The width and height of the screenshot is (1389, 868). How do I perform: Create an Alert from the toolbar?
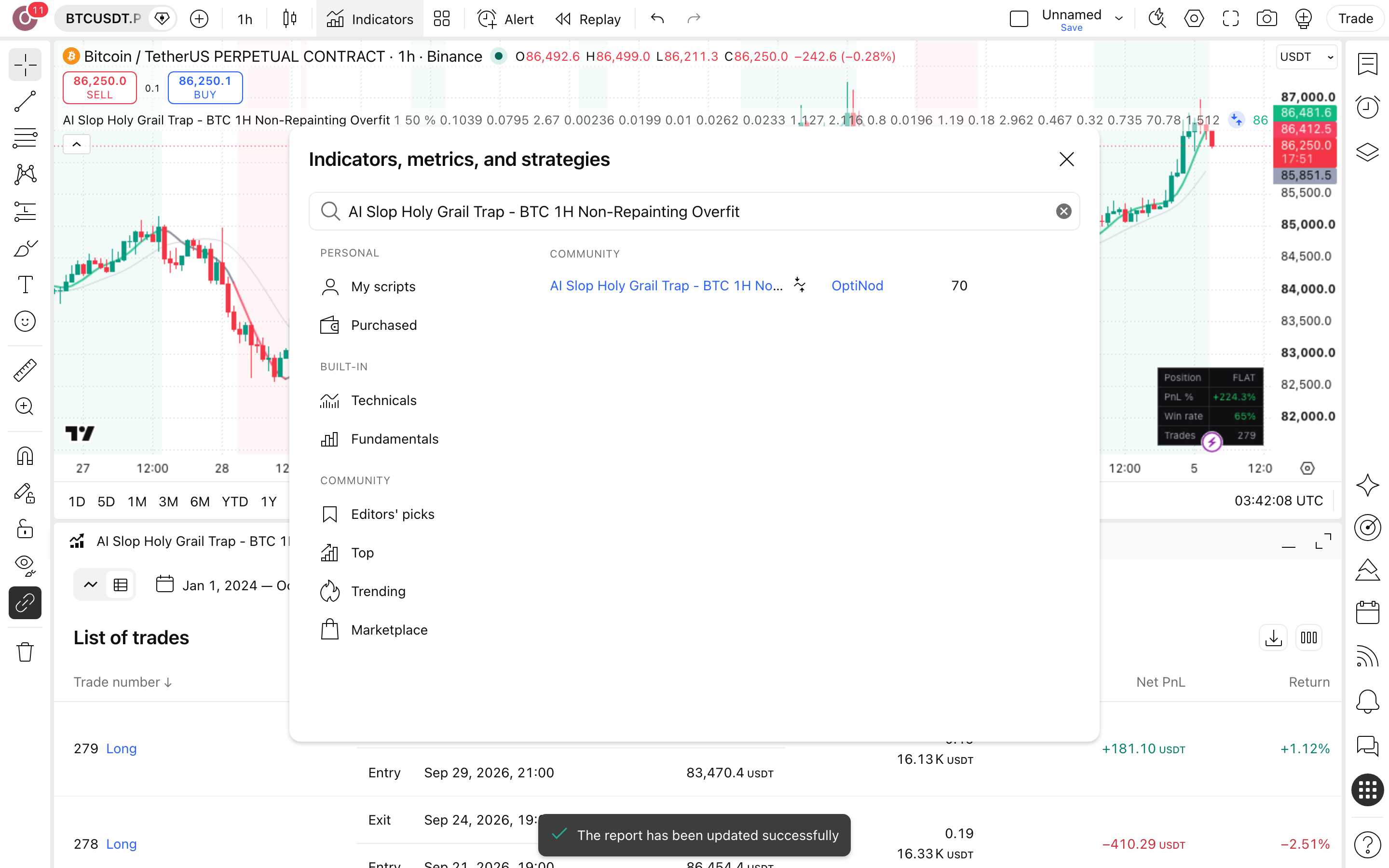tap(505, 19)
